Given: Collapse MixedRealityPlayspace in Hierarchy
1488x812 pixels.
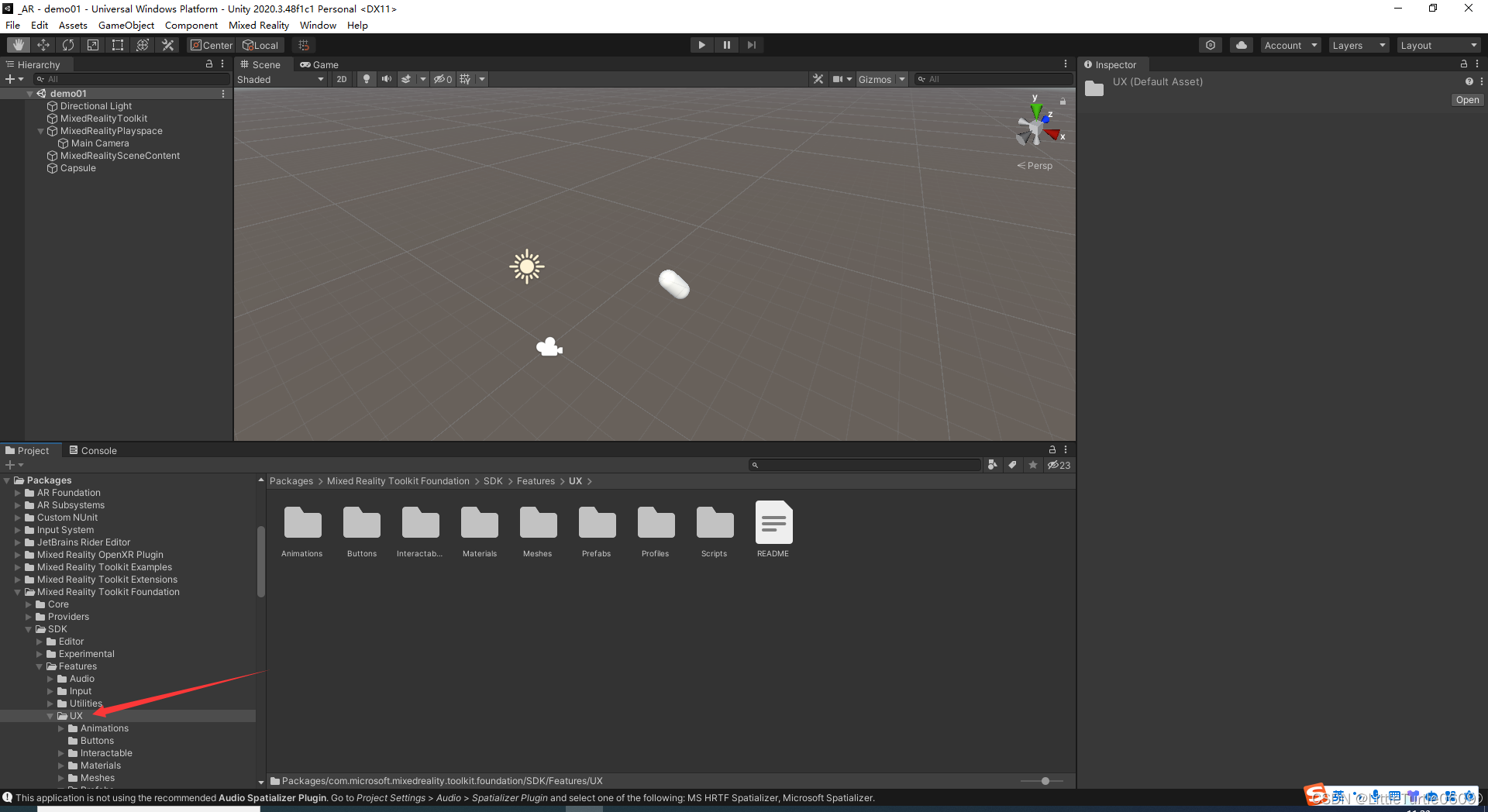Looking at the screenshot, I should tap(41, 131).
